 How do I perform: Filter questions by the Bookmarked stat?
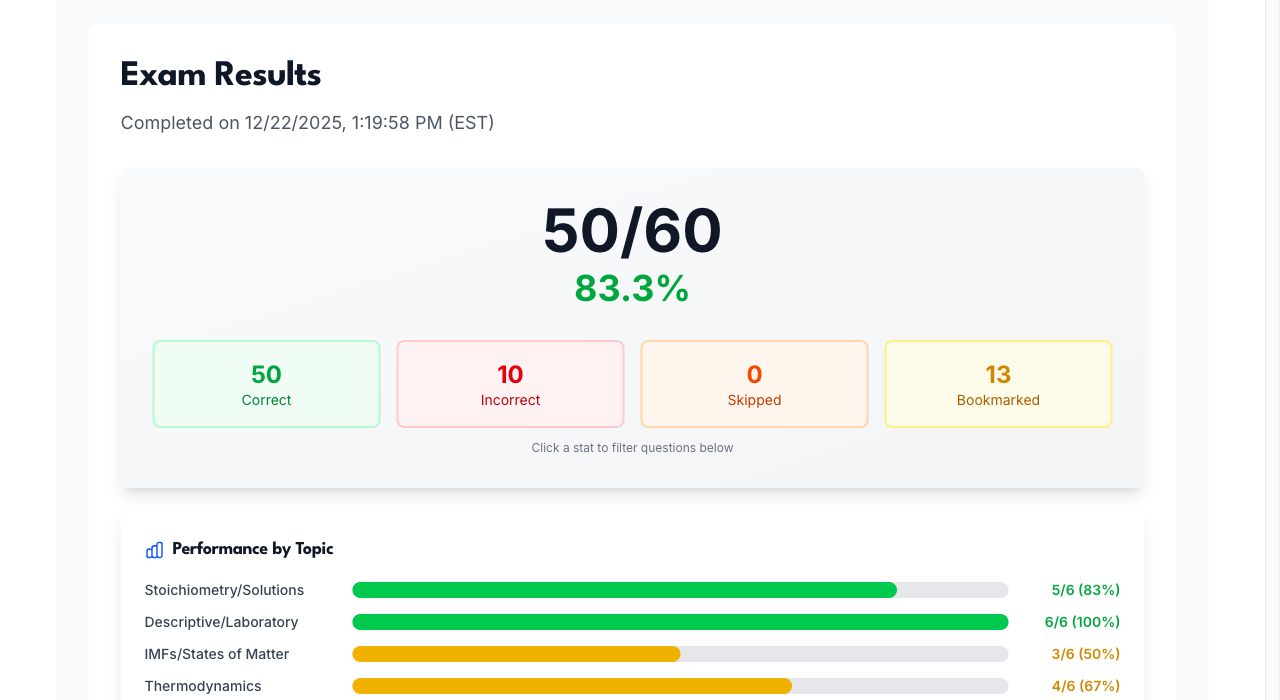pyautogui.click(x=998, y=383)
